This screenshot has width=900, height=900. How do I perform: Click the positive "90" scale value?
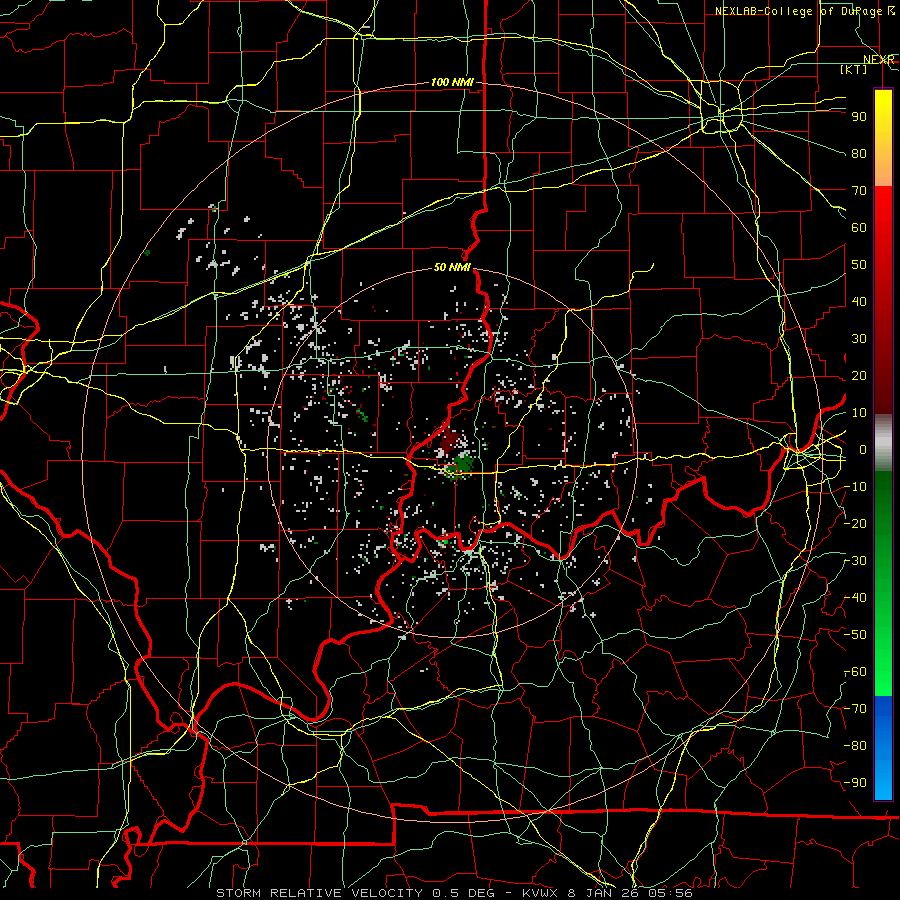click(x=859, y=117)
